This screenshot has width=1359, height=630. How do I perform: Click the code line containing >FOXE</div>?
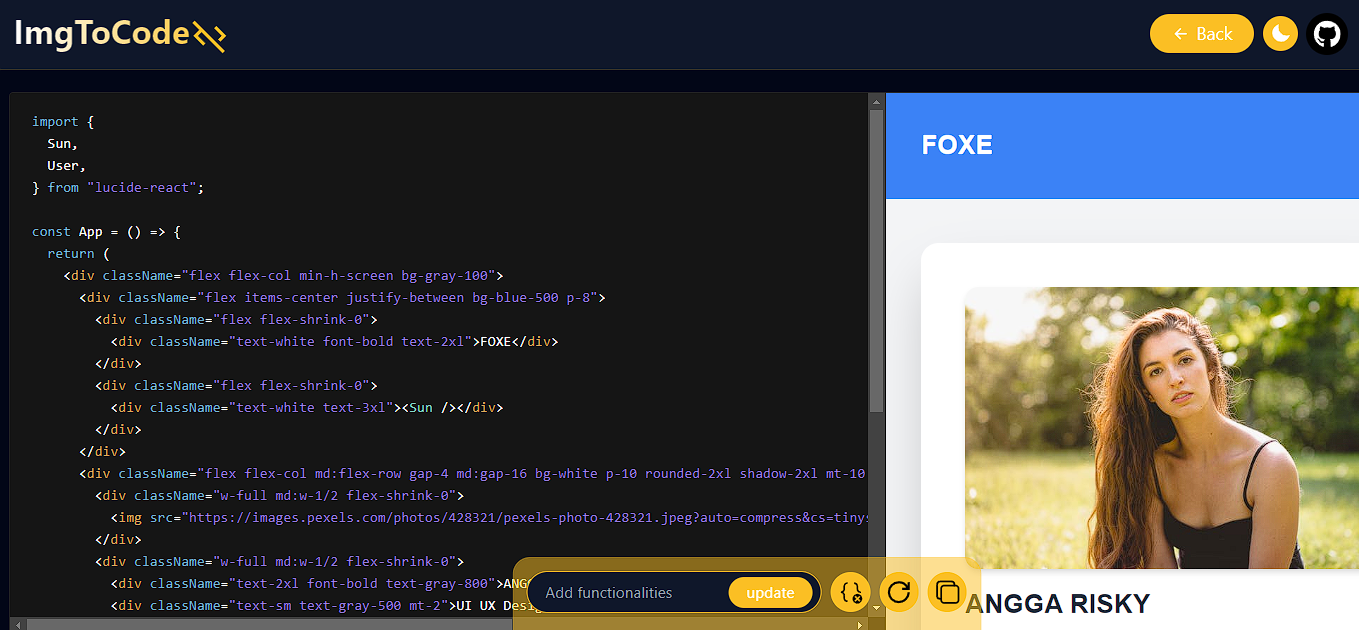[334, 341]
